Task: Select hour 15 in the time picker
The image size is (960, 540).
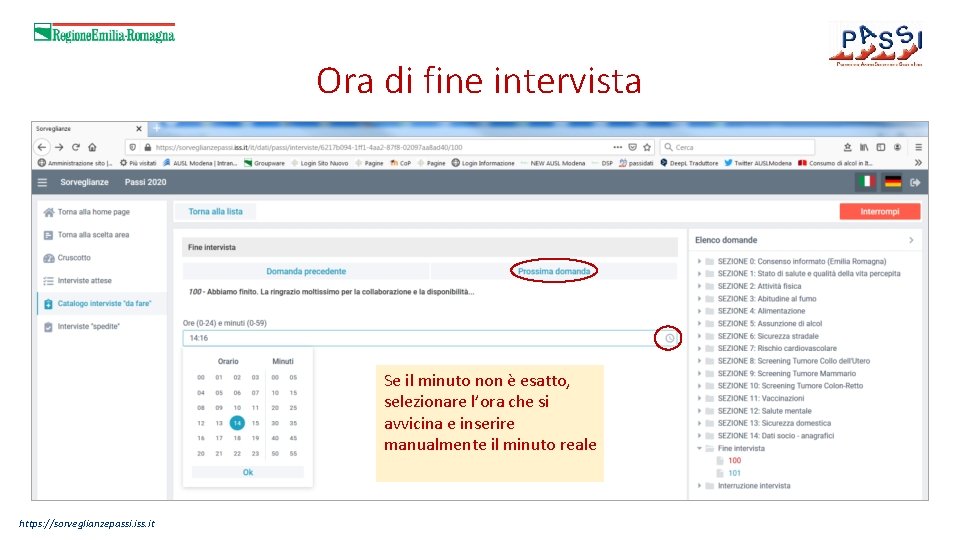Action: pos(255,423)
